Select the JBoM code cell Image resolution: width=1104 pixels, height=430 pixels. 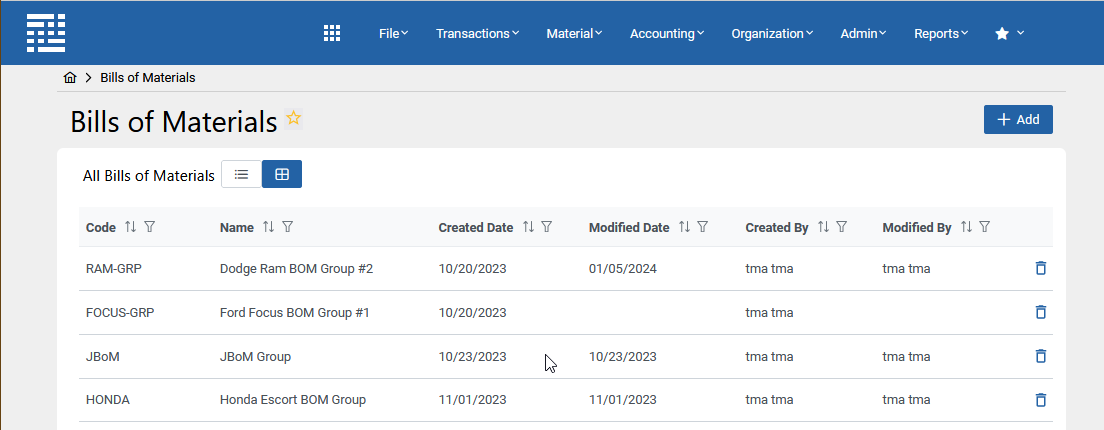[103, 357]
